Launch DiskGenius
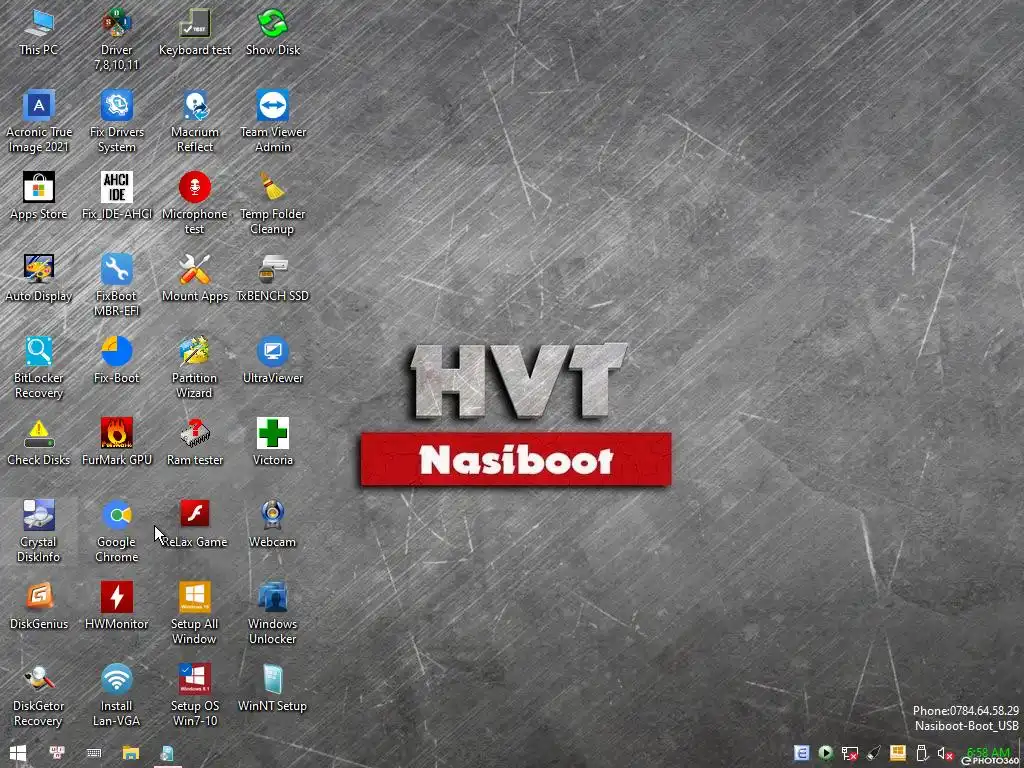 pos(39,606)
